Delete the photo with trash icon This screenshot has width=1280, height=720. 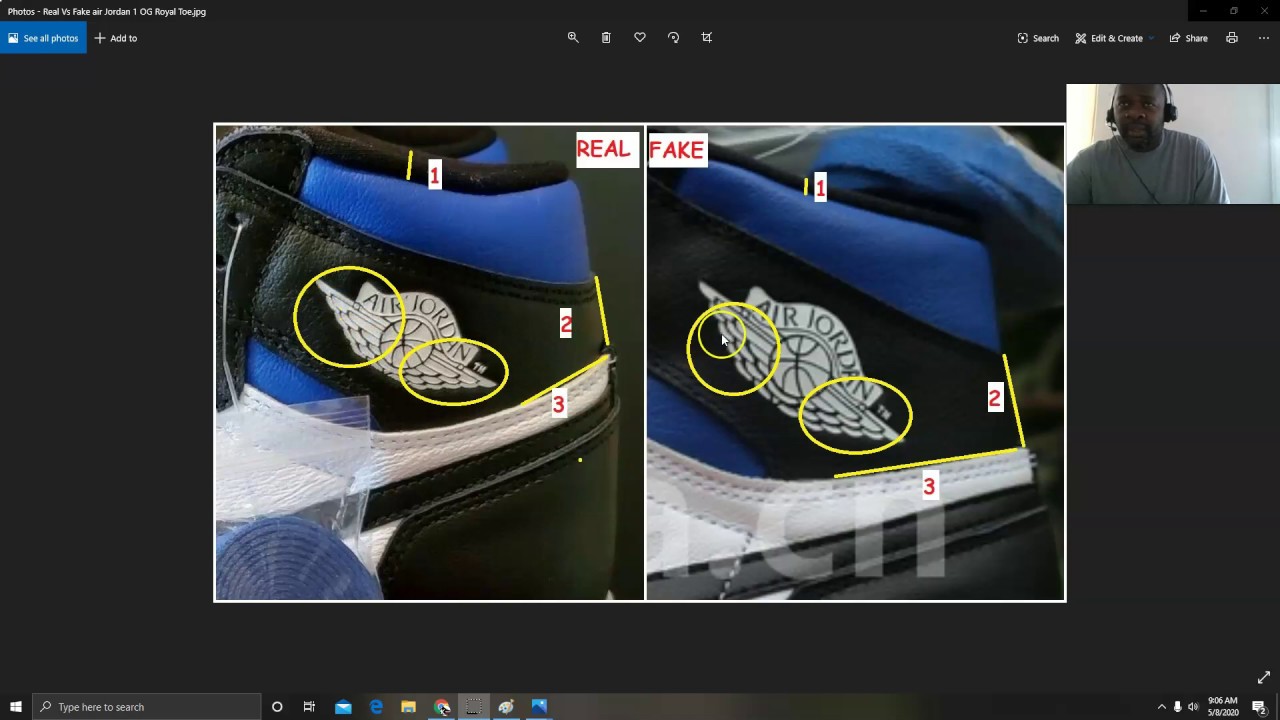point(606,38)
